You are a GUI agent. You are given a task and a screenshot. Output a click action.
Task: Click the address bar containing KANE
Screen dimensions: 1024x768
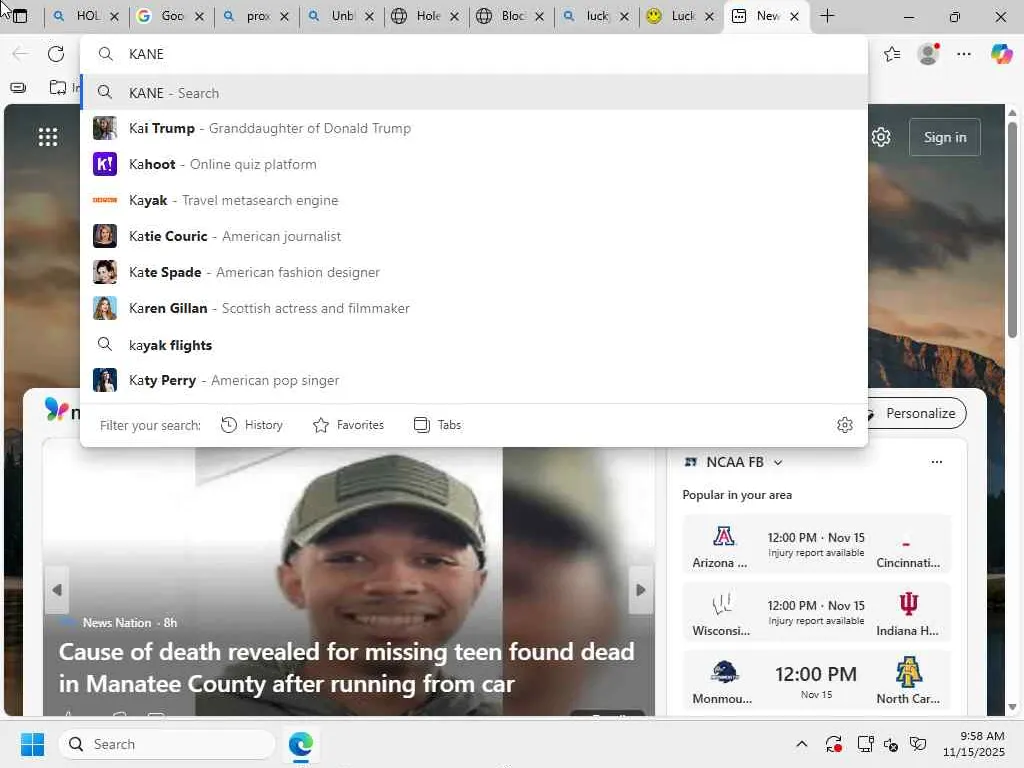474,54
